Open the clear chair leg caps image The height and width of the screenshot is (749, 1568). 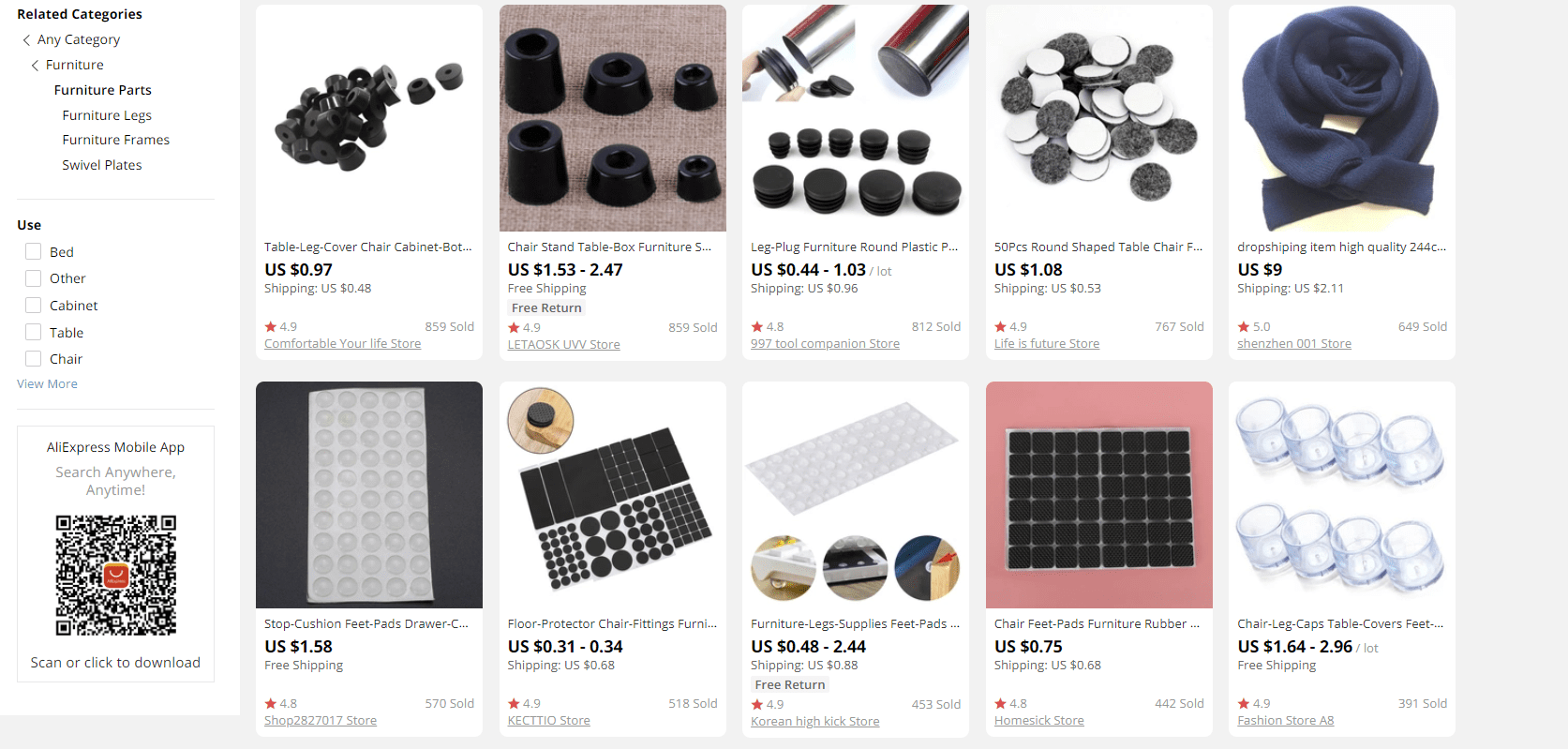click(1342, 495)
